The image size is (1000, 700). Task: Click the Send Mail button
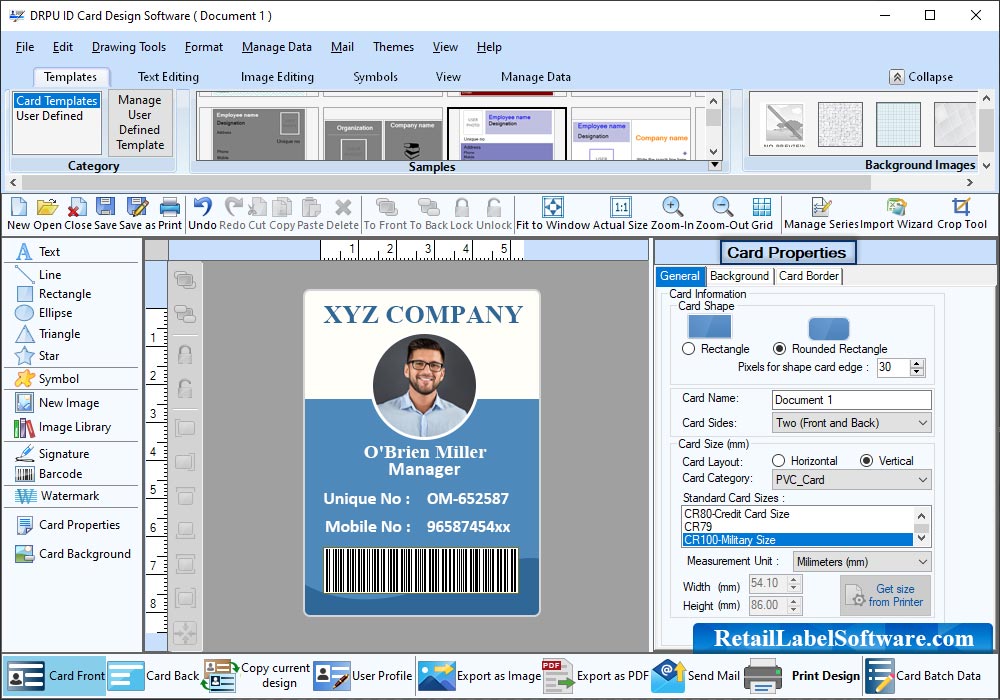[696, 676]
